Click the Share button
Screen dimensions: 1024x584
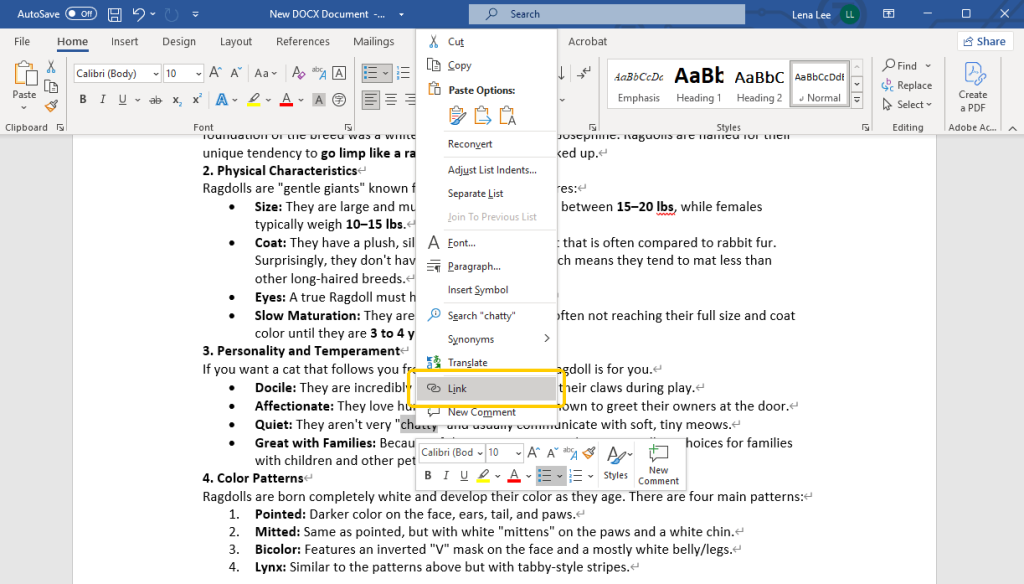tap(984, 40)
